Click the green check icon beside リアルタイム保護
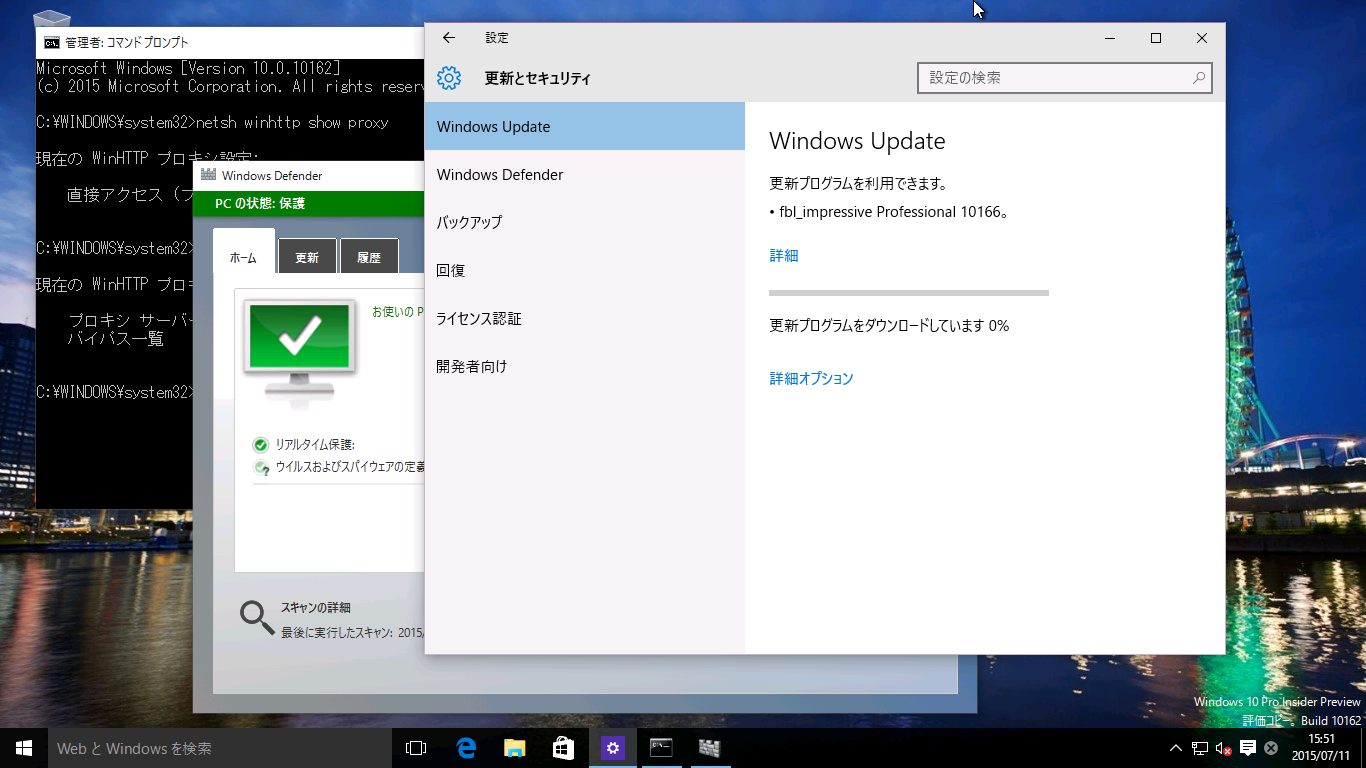 261,445
